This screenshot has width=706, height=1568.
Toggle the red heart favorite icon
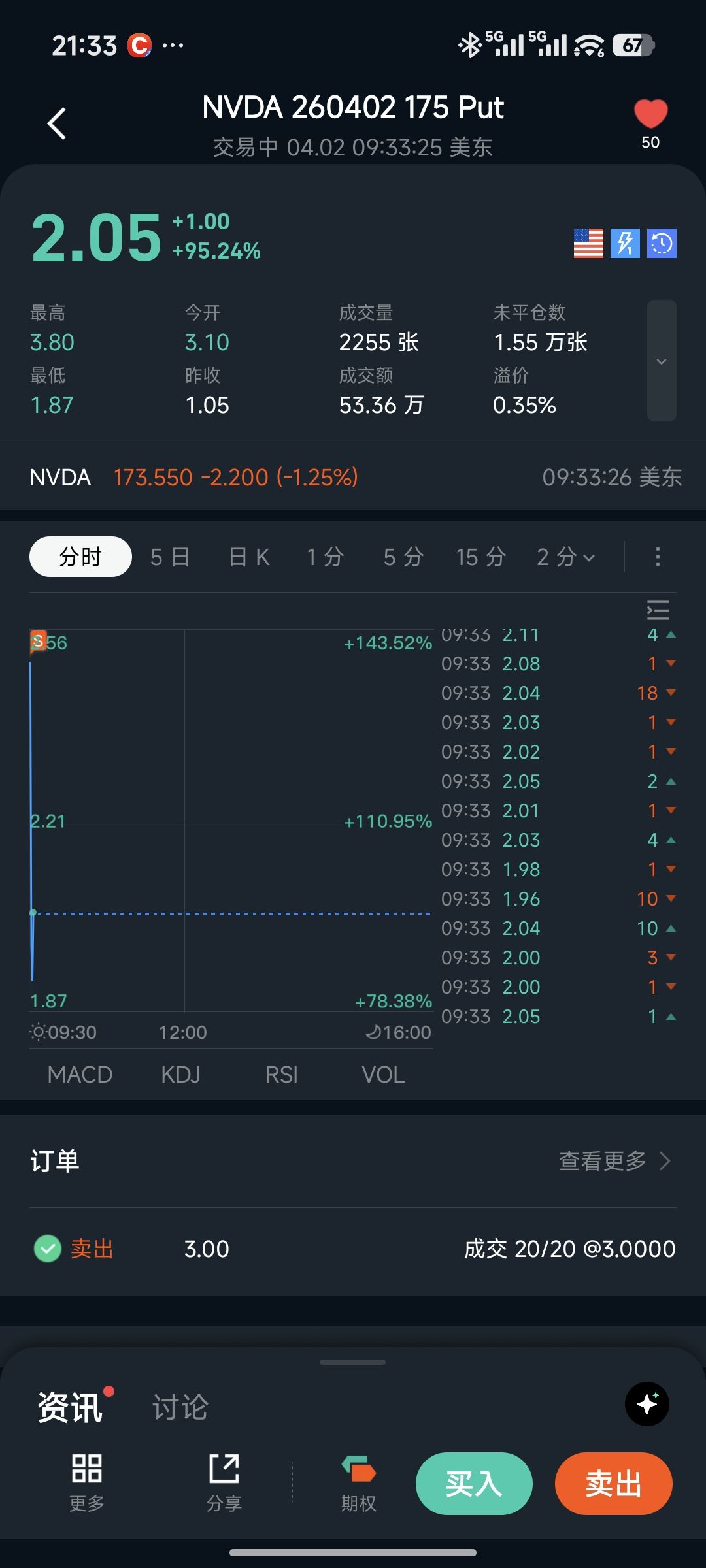[650, 114]
